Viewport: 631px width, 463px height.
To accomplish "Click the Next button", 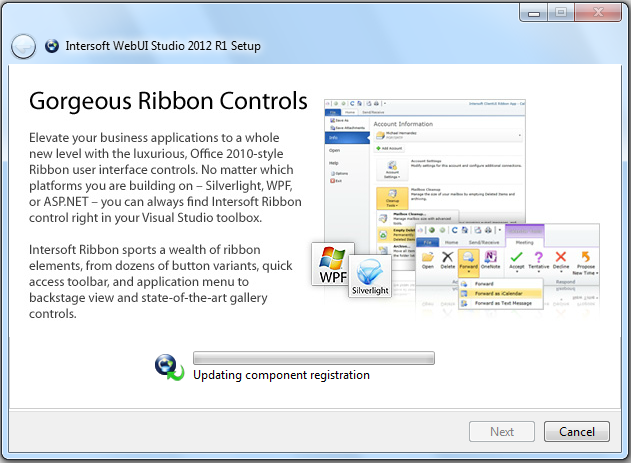I will tap(502, 432).
